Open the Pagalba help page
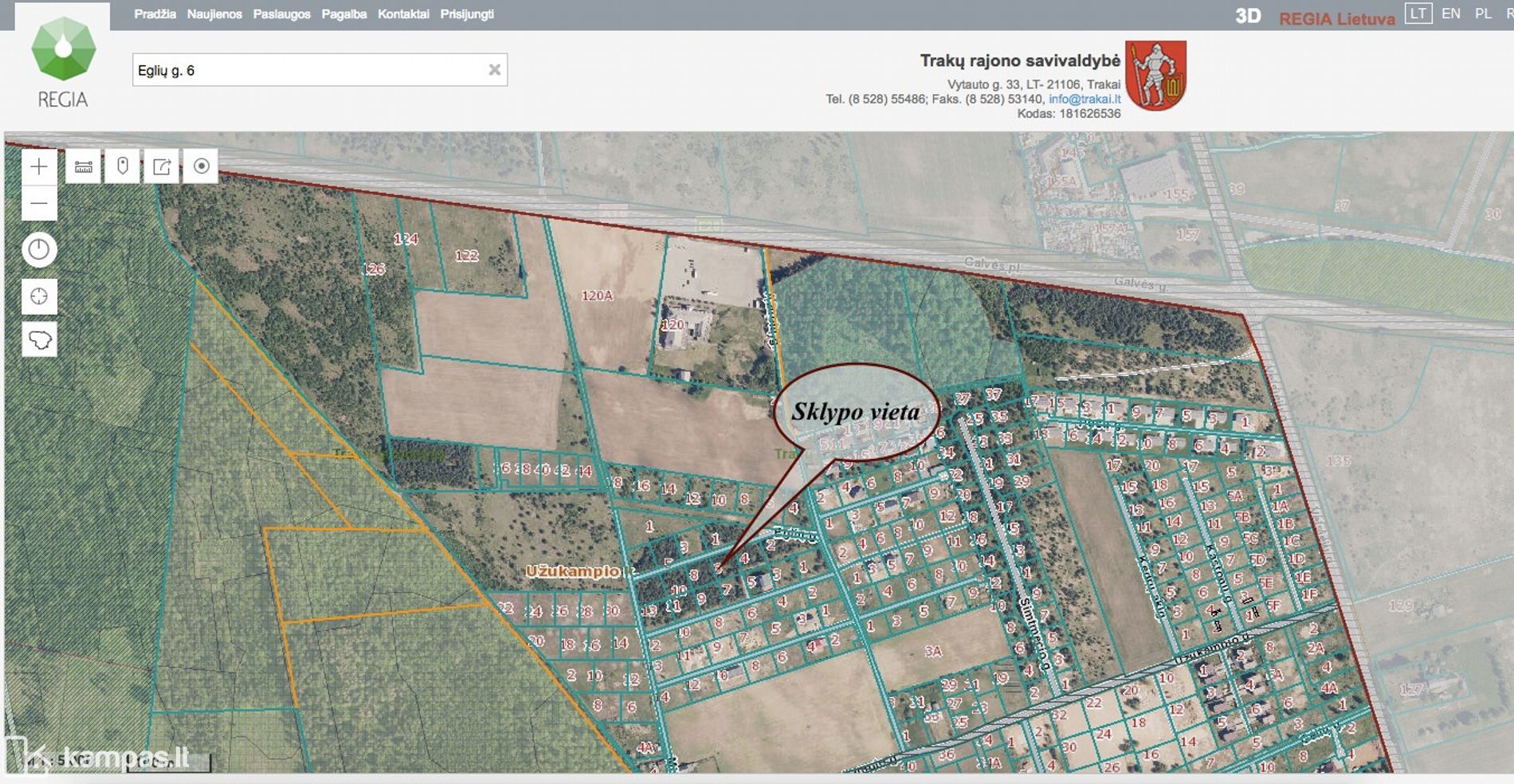 [343, 14]
